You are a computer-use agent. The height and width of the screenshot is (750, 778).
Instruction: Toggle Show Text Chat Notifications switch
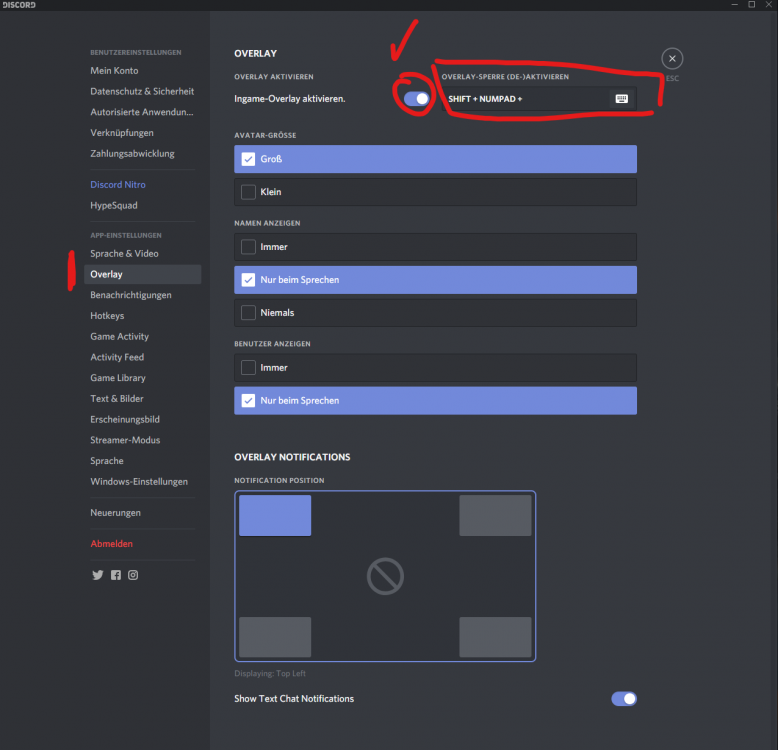point(624,698)
